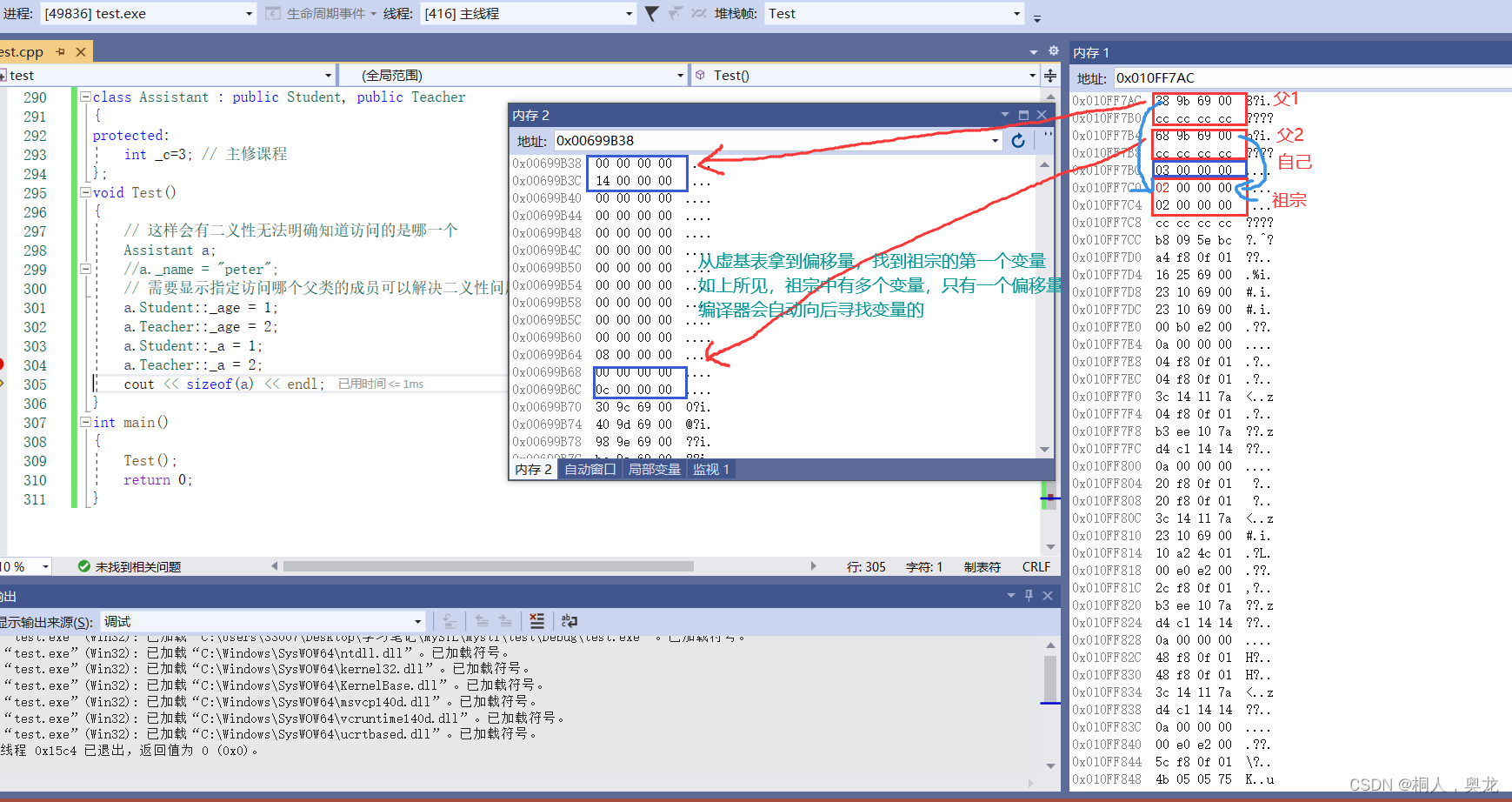Switch to the 自动窗口 tab
Image resolution: width=1512 pixels, height=802 pixels.
[x=590, y=470]
